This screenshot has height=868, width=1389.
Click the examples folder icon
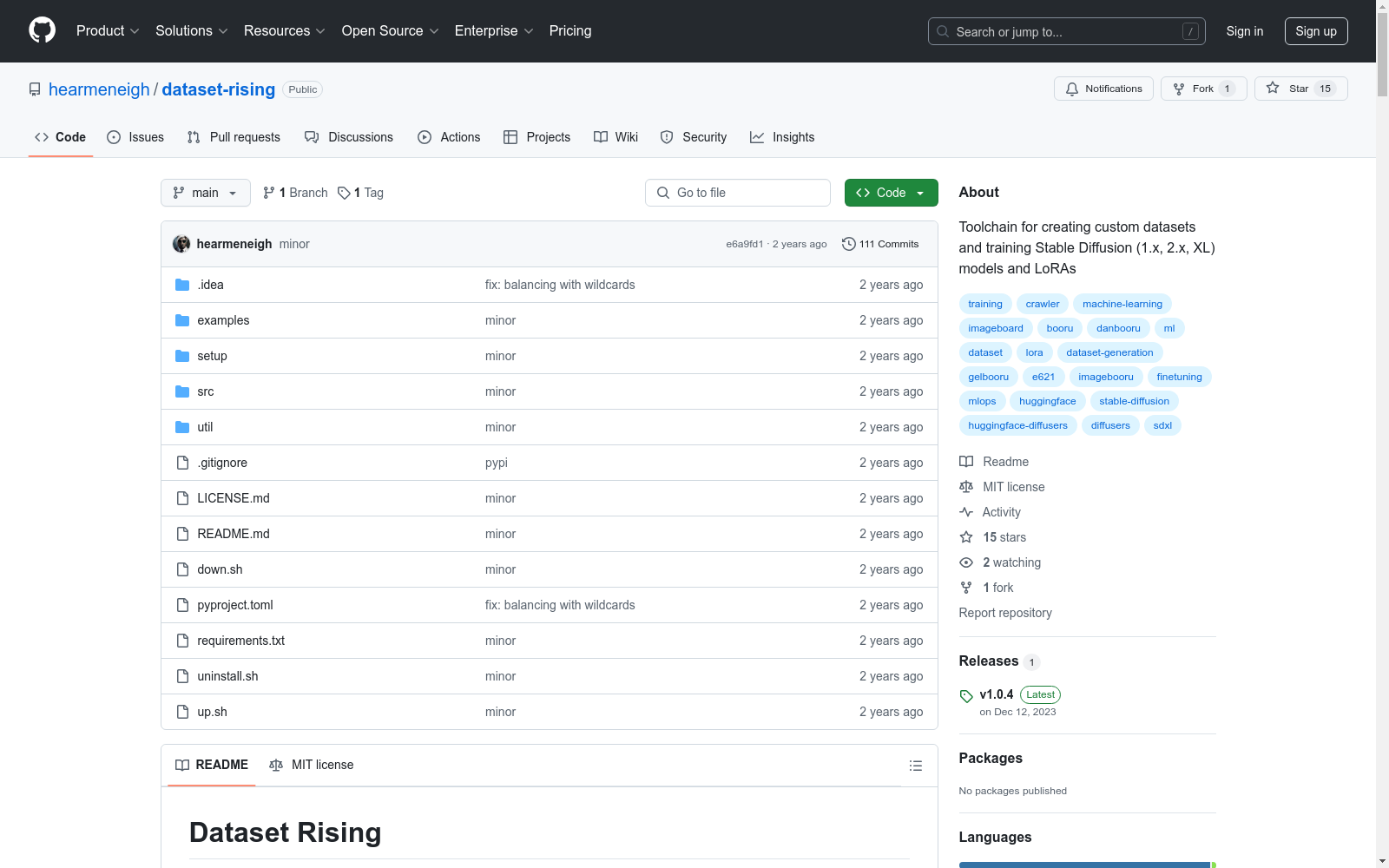coord(182,320)
